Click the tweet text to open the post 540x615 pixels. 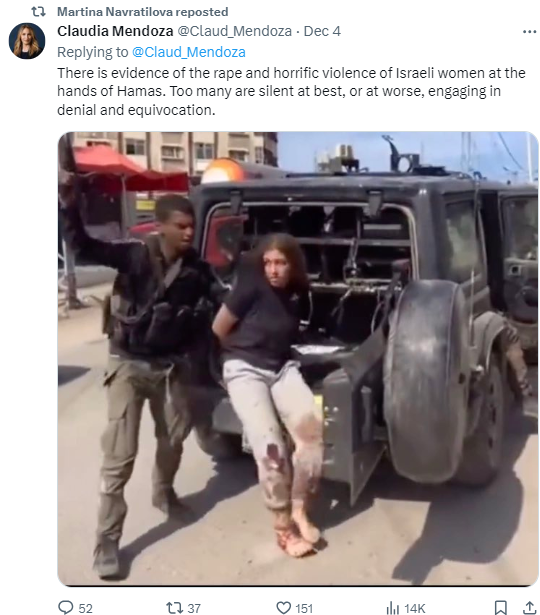[x=291, y=91]
